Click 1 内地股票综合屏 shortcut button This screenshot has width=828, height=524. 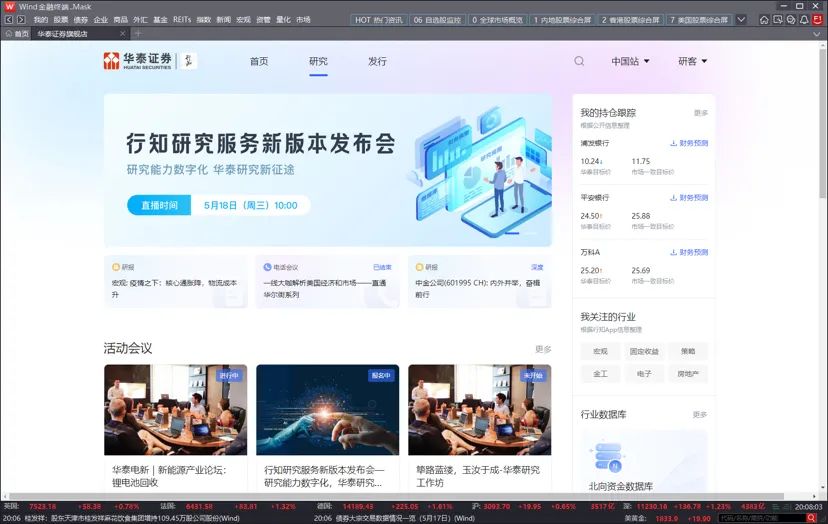point(562,20)
